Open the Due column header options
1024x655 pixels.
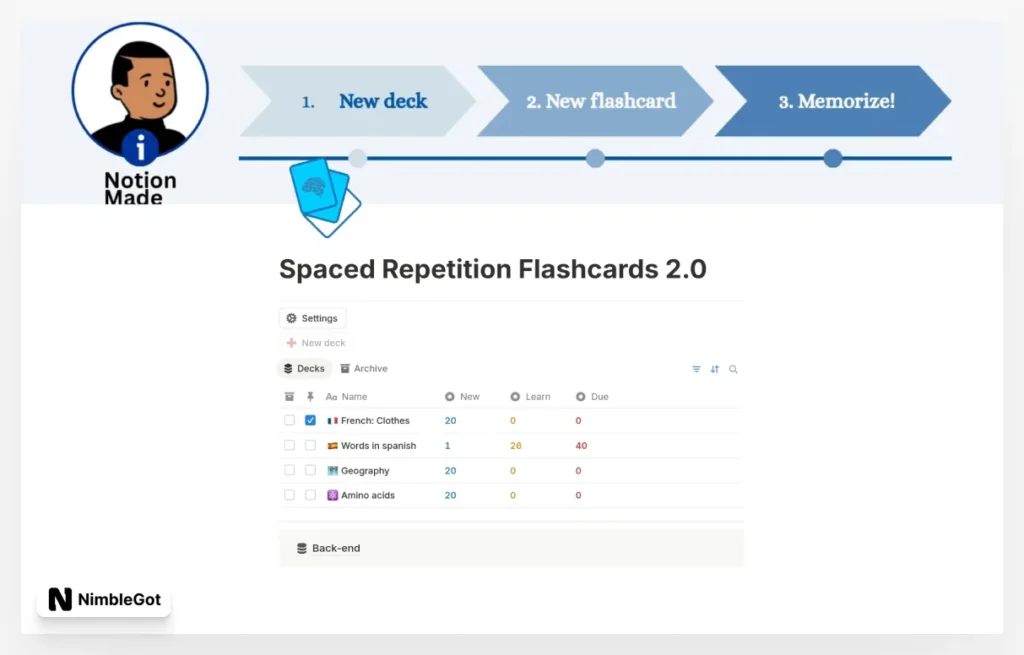coord(598,397)
